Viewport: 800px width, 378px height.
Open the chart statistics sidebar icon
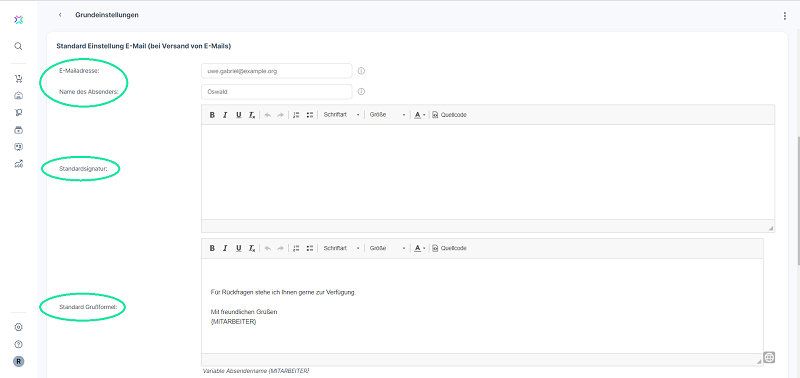click(x=18, y=164)
